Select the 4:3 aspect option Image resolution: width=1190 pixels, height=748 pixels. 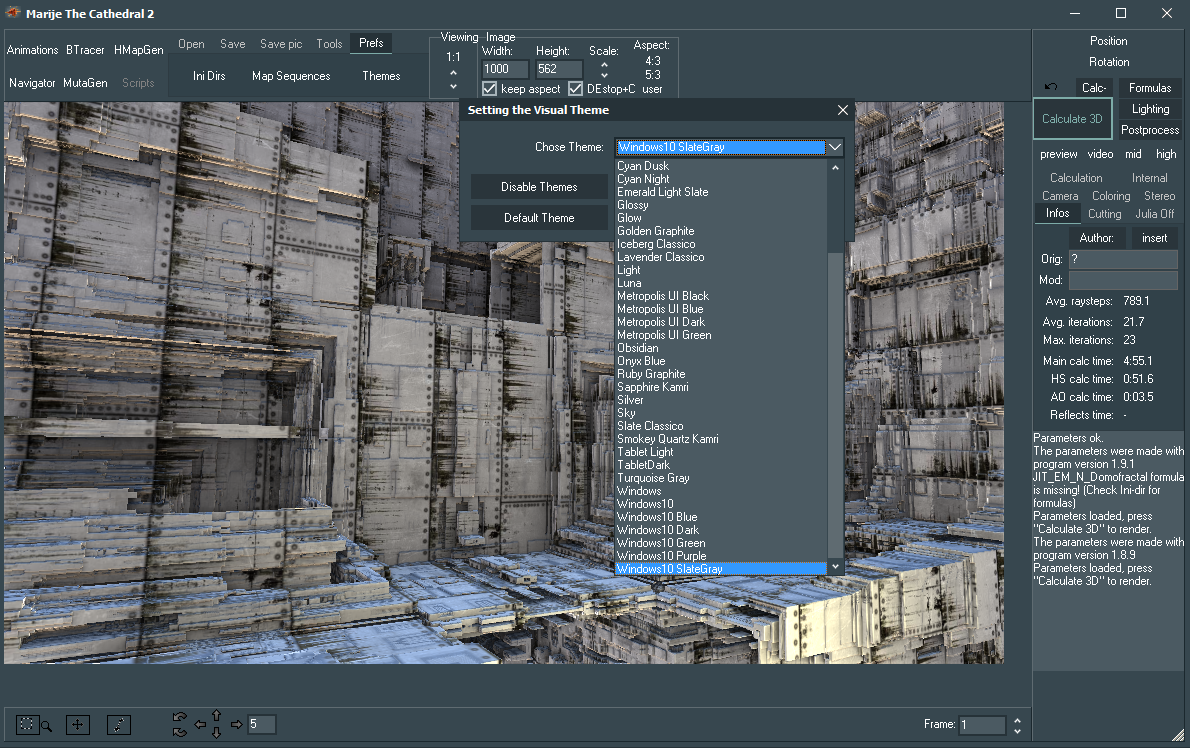click(x=653, y=61)
